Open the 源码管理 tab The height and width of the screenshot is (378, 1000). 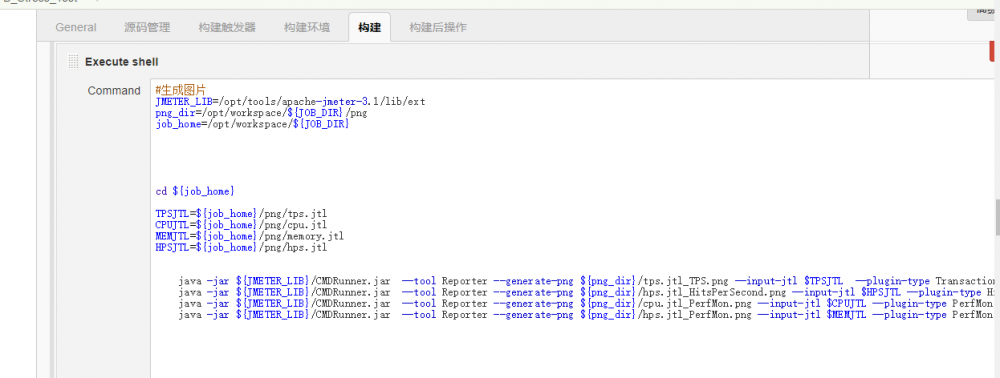[147, 27]
